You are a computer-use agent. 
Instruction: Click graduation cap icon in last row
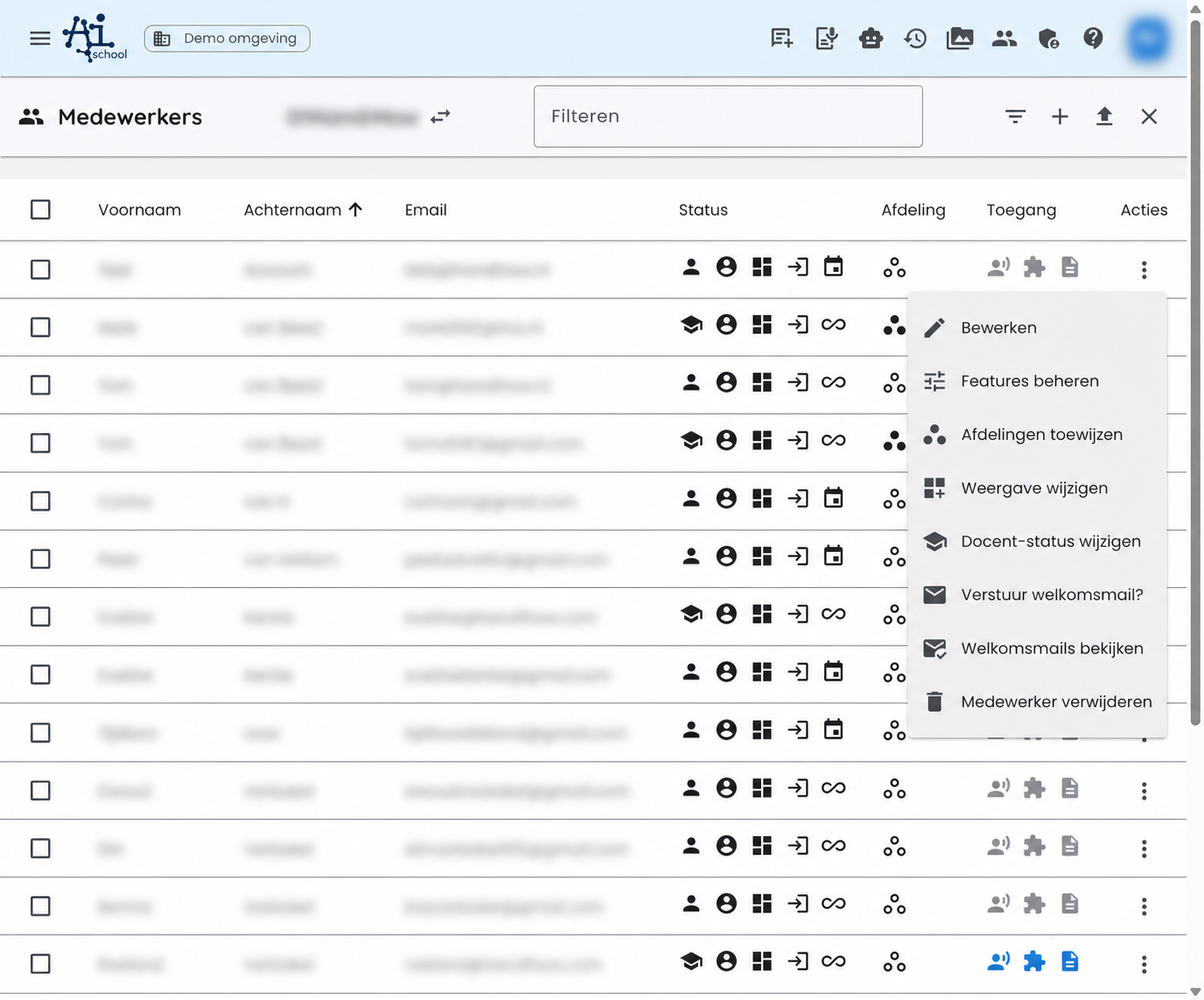(x=691, y=962)
